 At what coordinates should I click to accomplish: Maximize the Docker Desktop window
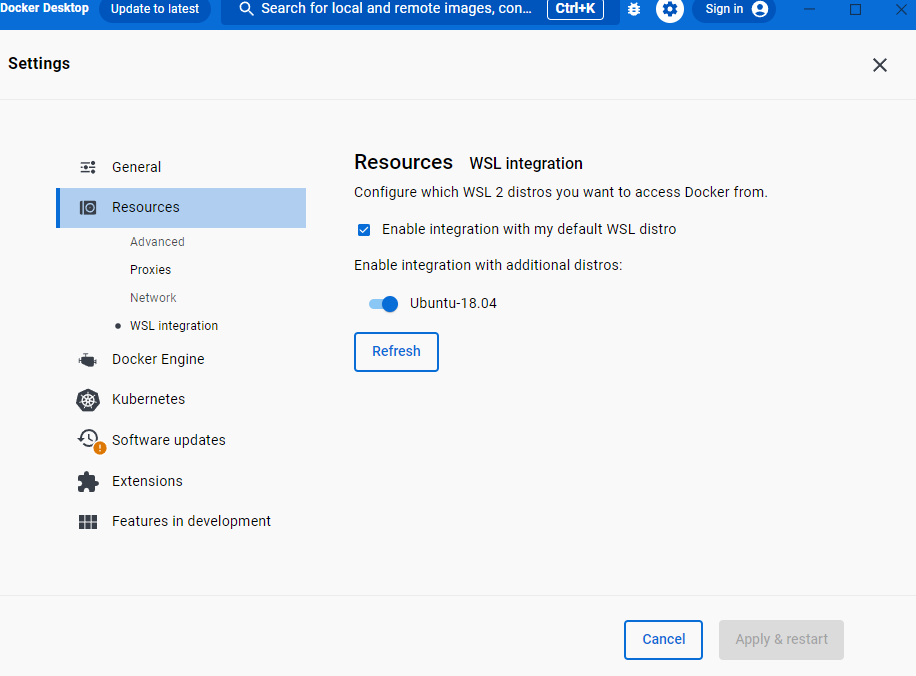pyautogui.click(x=855, y=9)
